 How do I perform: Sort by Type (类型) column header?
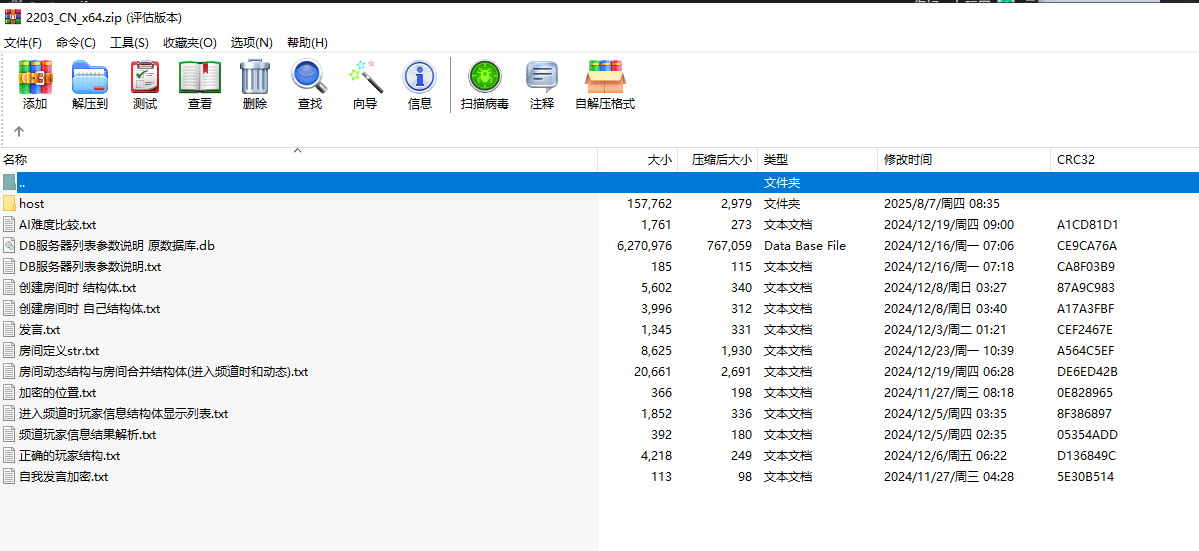click(817, 160)
